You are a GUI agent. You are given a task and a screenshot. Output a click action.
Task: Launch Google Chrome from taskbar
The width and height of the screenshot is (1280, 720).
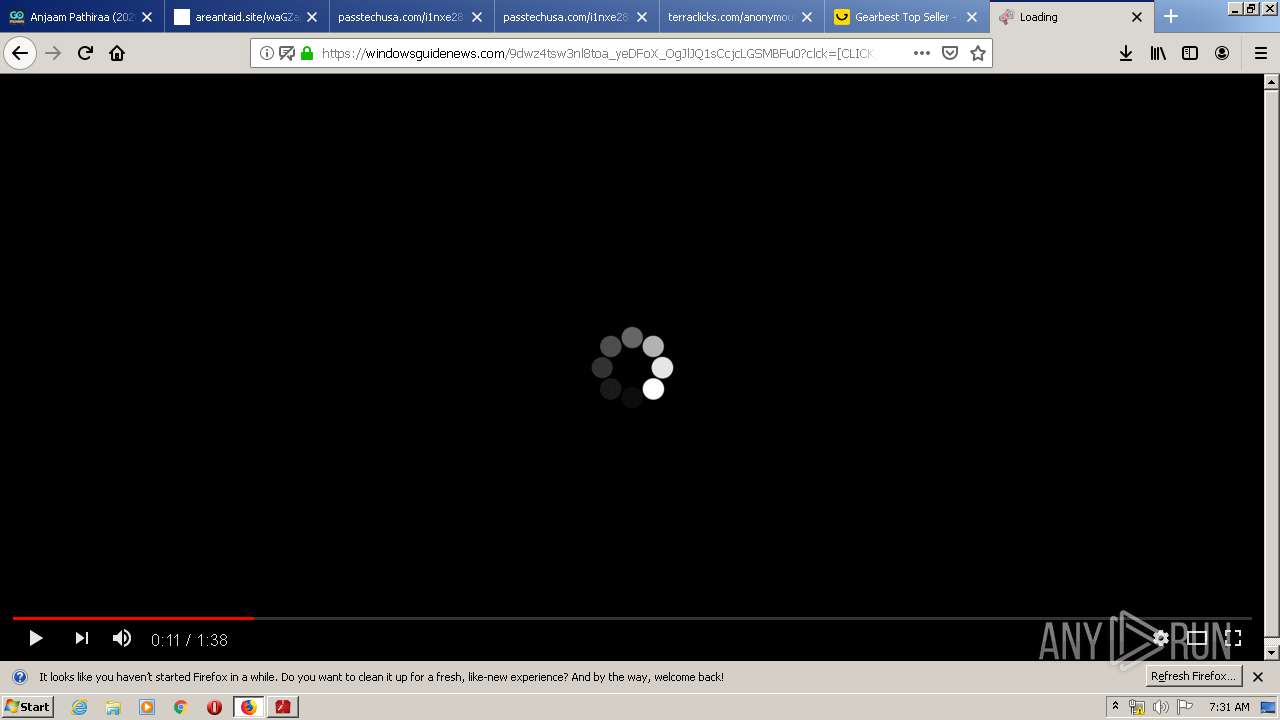[x=180, y=707]
